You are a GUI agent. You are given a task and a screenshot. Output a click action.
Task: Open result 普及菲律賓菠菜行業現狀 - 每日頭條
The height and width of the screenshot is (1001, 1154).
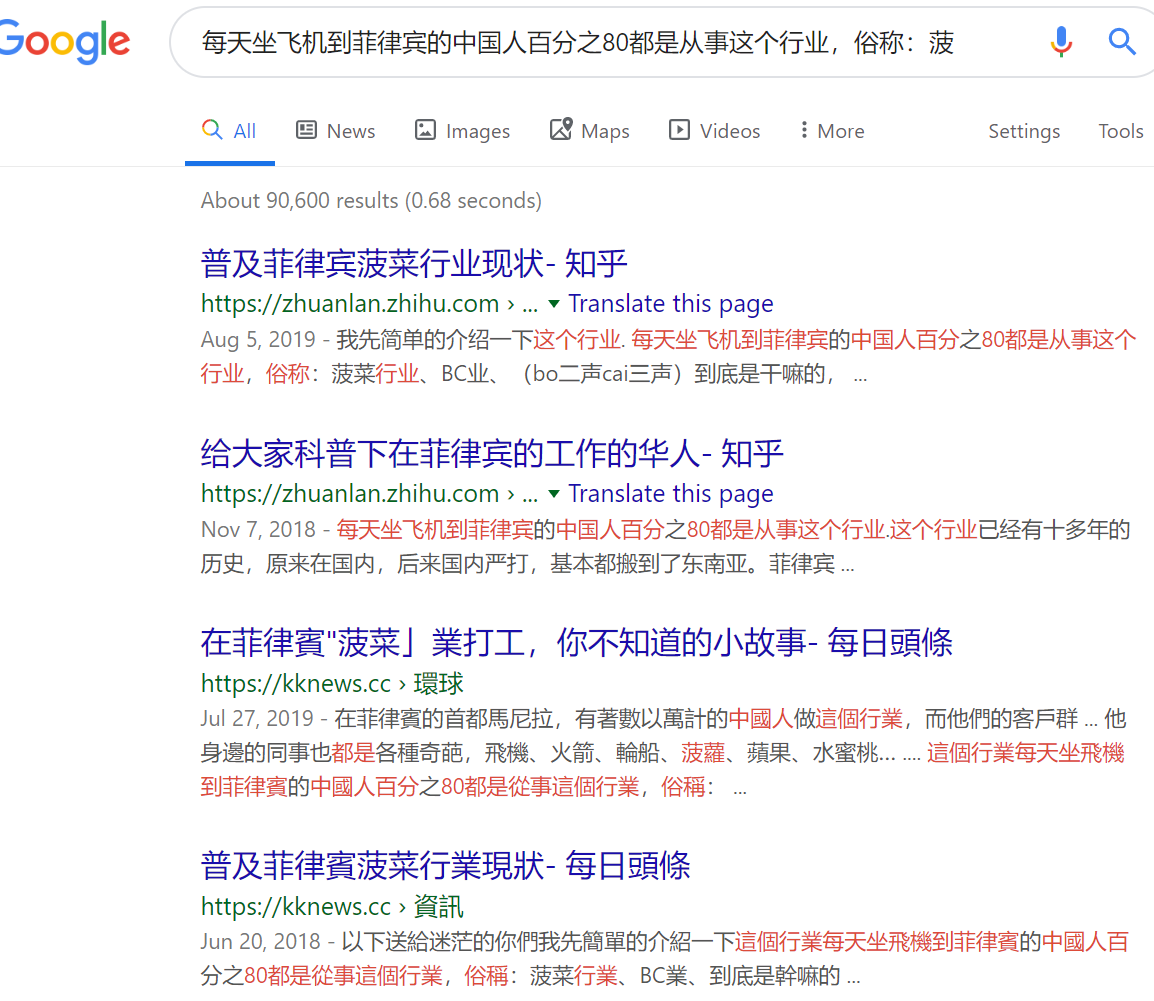[445, 865]
